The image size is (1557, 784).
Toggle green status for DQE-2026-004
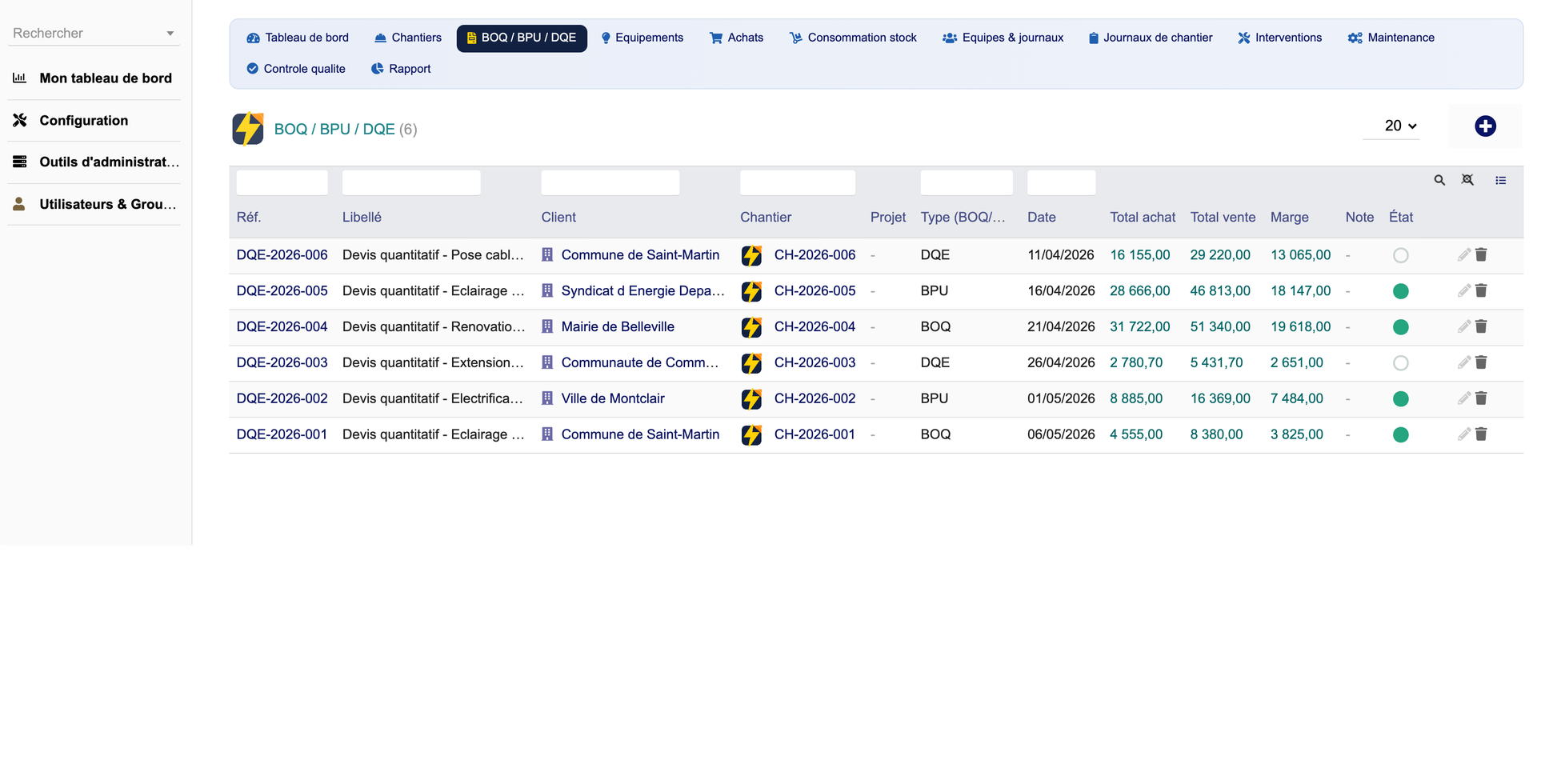1400,327
